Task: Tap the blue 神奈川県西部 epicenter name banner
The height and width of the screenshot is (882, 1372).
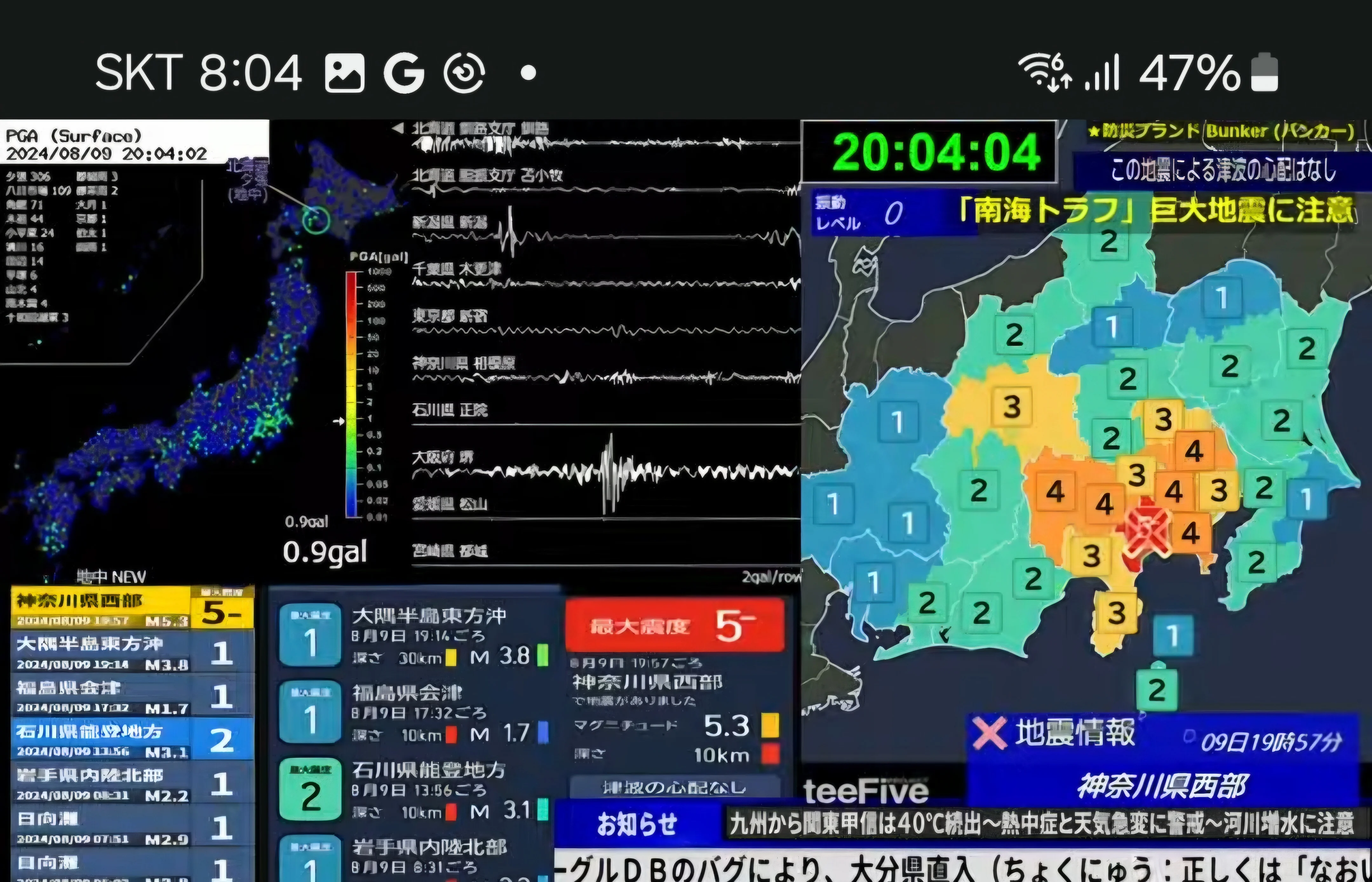Action: pos(1162,785)
